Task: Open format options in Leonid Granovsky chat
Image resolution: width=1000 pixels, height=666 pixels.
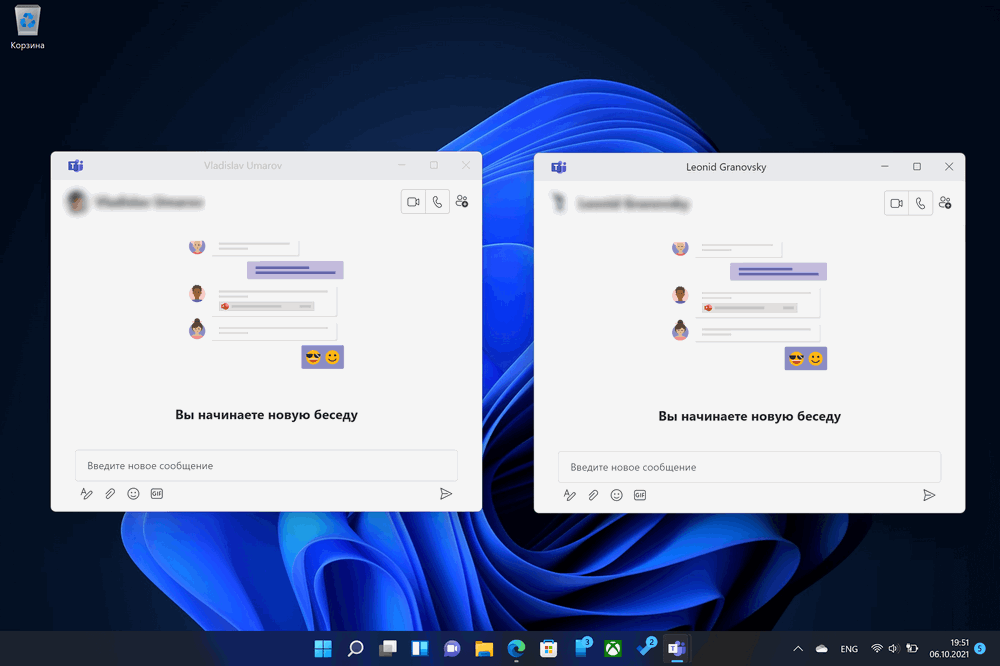Action: [x=570, y=495]
